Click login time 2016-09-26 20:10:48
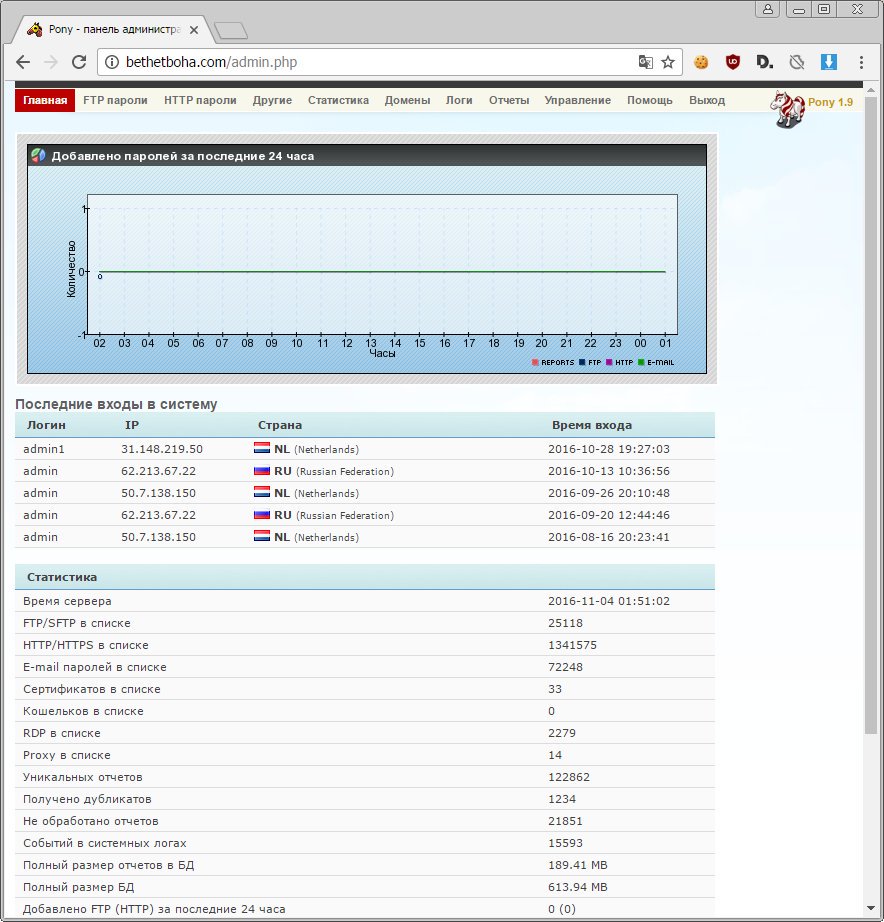884x922 pixels. pyautogui.click(x=609, y=493)
